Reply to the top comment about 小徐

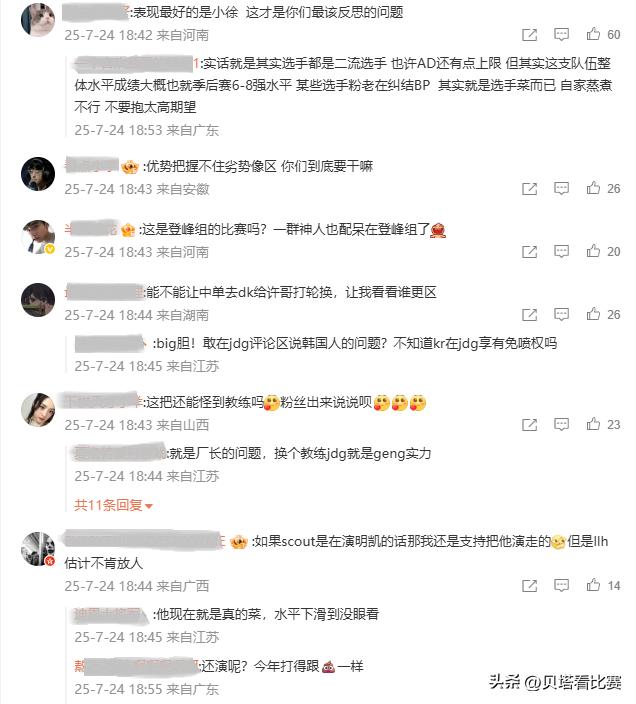(x=561, y=35)
